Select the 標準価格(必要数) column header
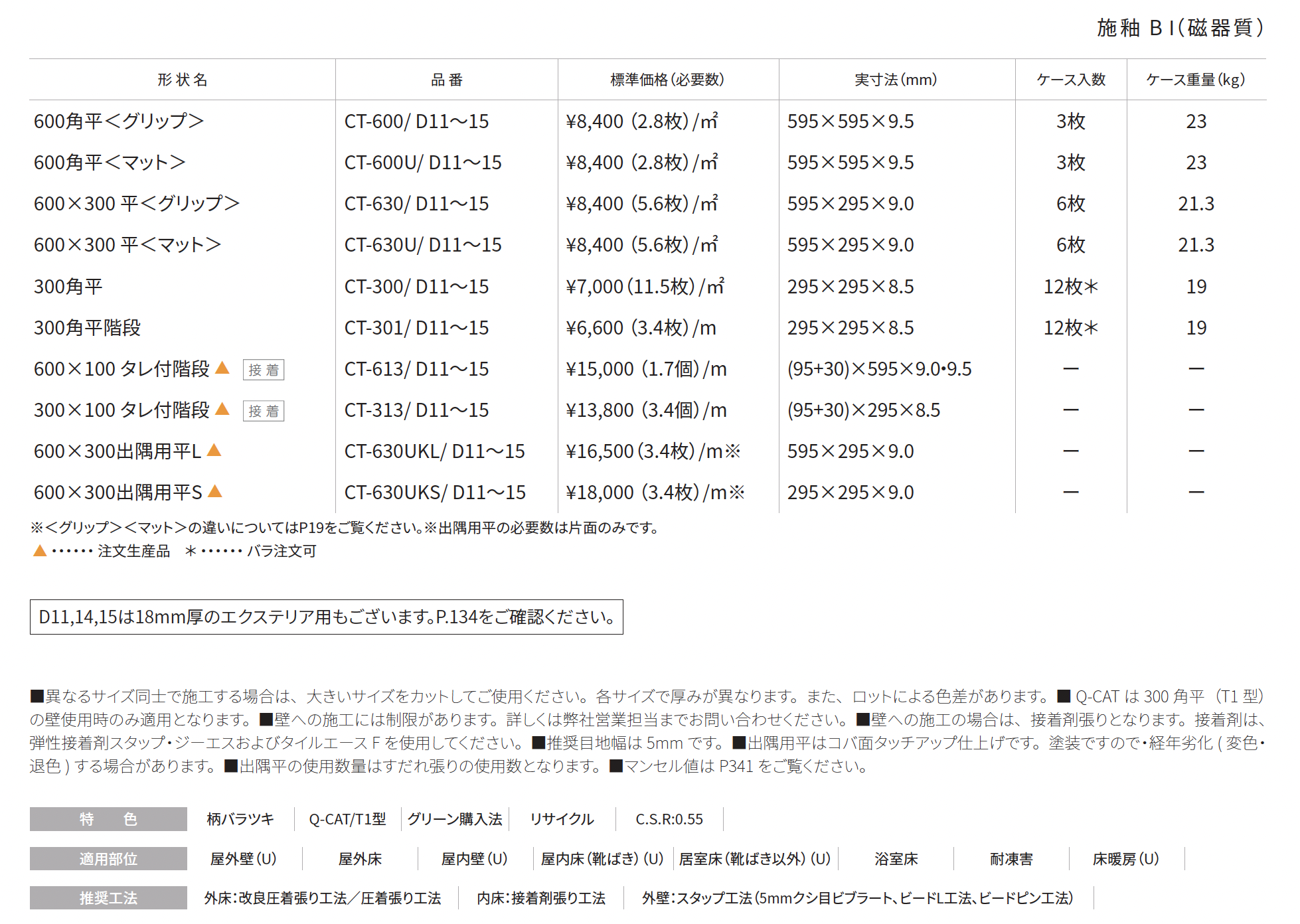Screen dimensions: 1300x924 pos(667,80)
